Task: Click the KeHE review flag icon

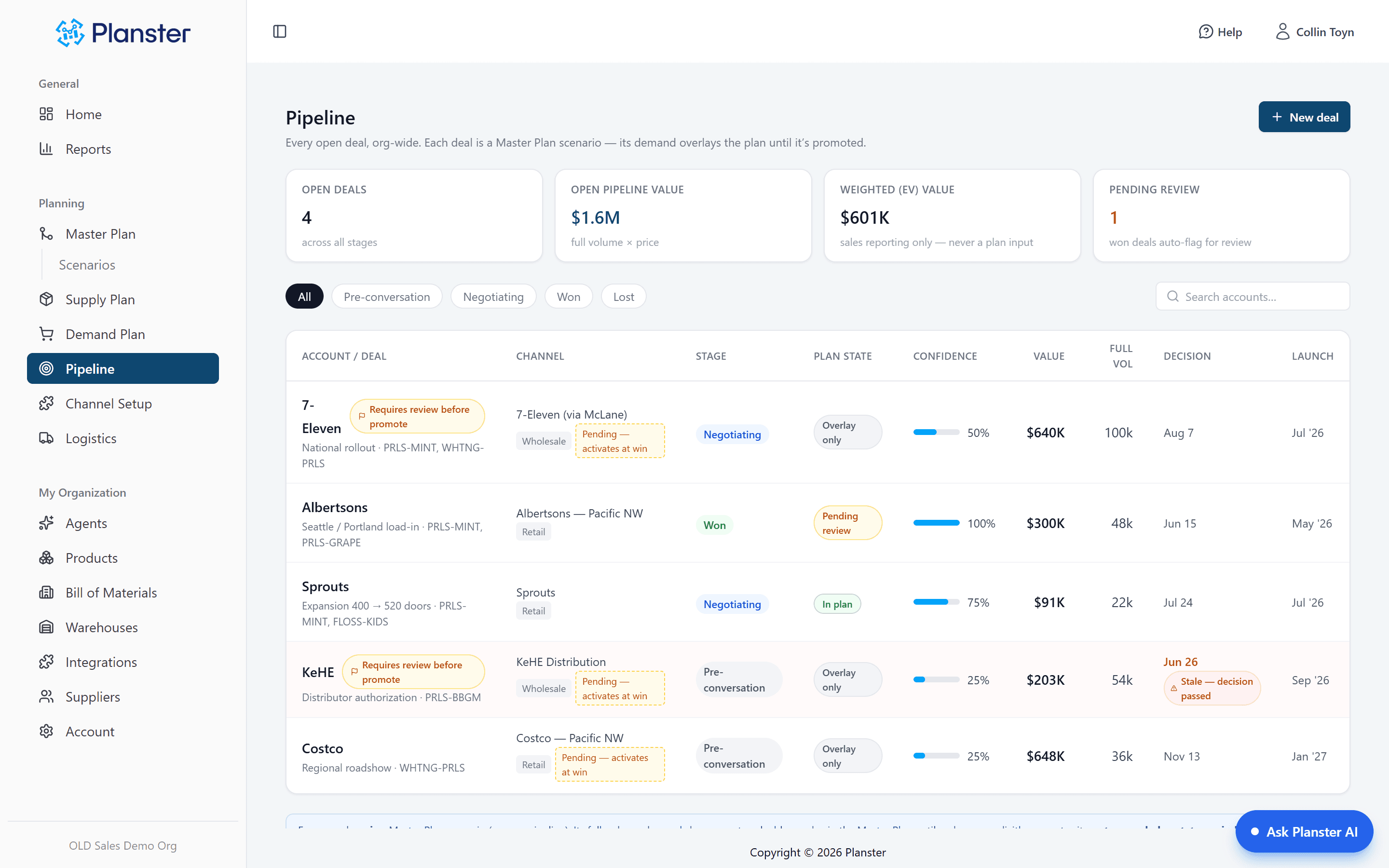Action: point(354,672)
